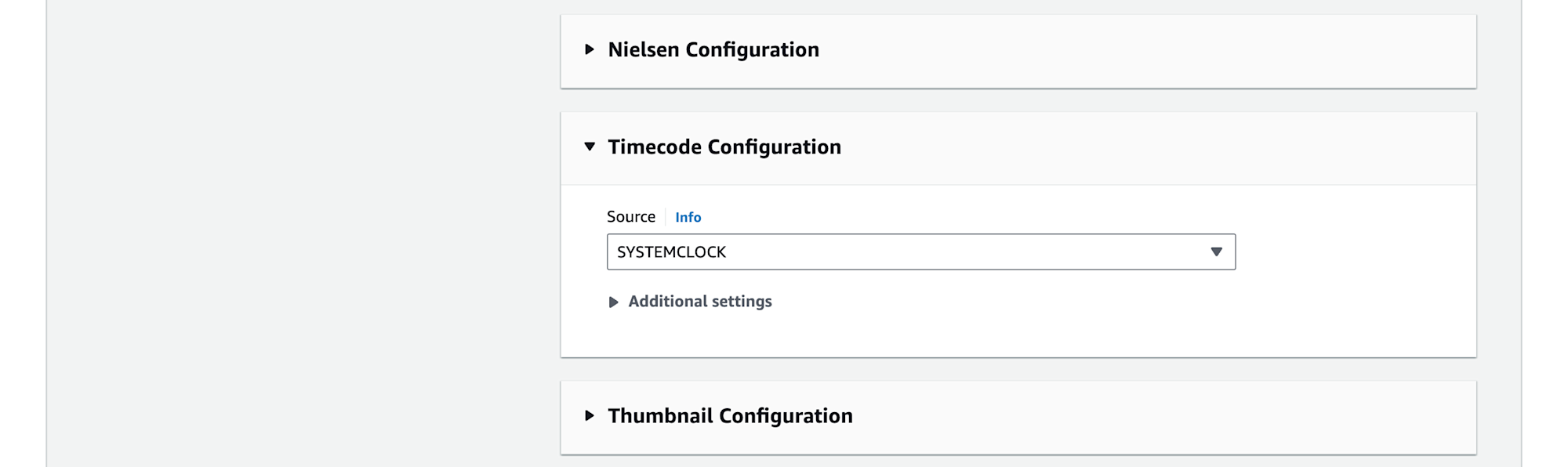
Task: Click empty area of Timecode Configuration header
Action: coord(1152,147)
